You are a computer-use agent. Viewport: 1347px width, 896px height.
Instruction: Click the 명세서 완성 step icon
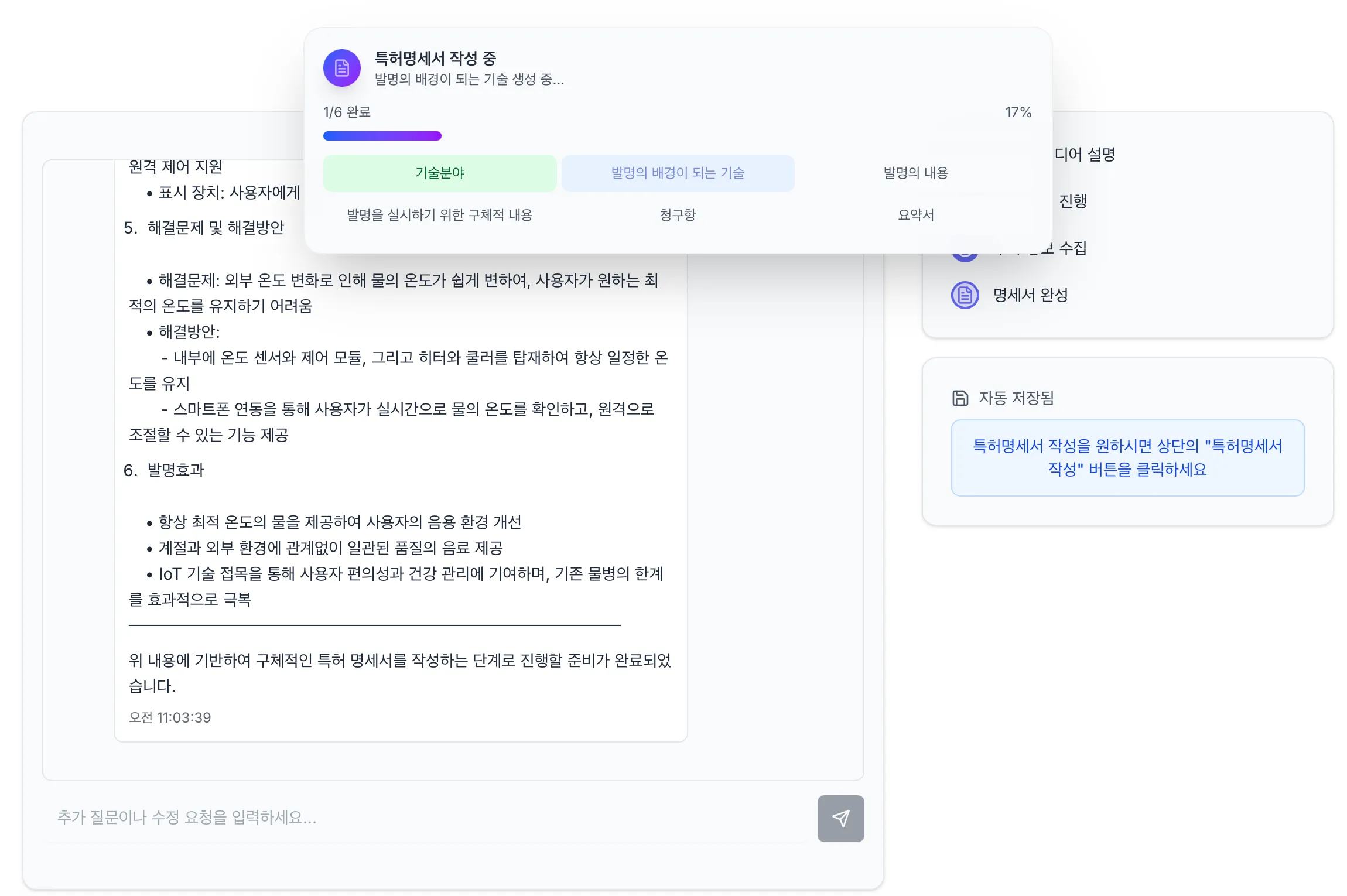pos(965,295)
